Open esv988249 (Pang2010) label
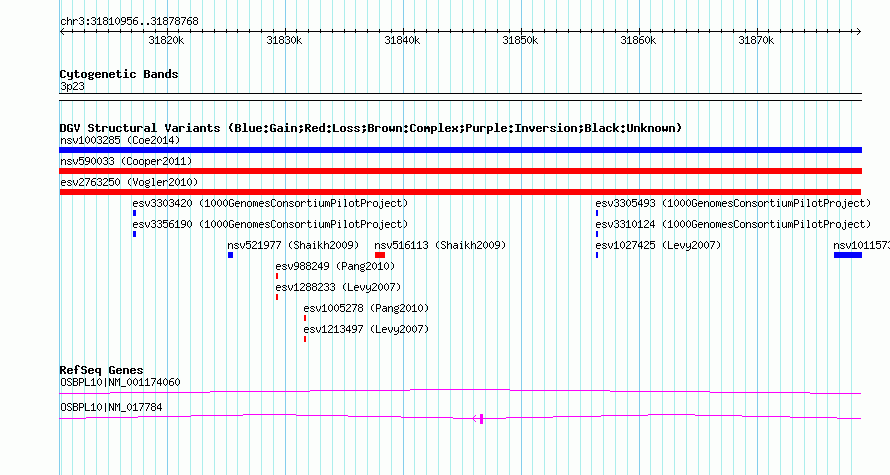890x475 pixels. pyautogui.click(x=335, y=266)
